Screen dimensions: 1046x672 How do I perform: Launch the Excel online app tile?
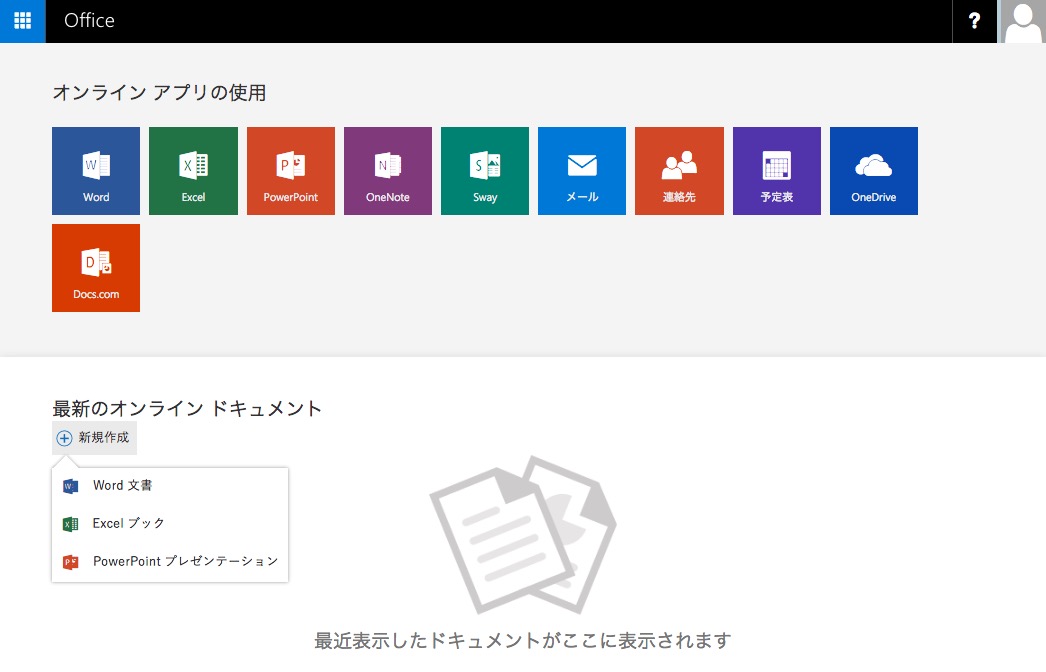pyautogui.click(x=193, y=171)
